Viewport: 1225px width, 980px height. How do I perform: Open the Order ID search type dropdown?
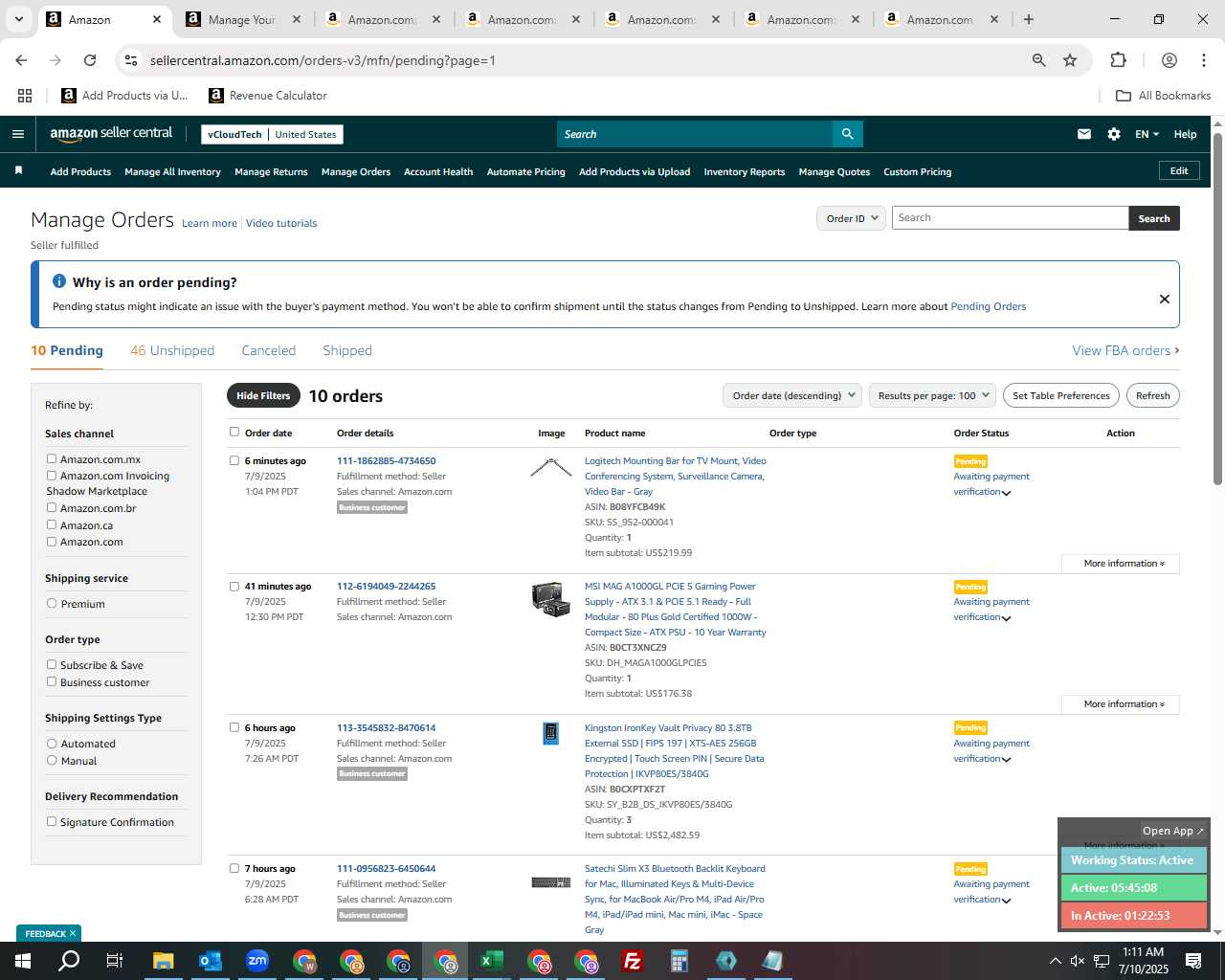[850, 218]
